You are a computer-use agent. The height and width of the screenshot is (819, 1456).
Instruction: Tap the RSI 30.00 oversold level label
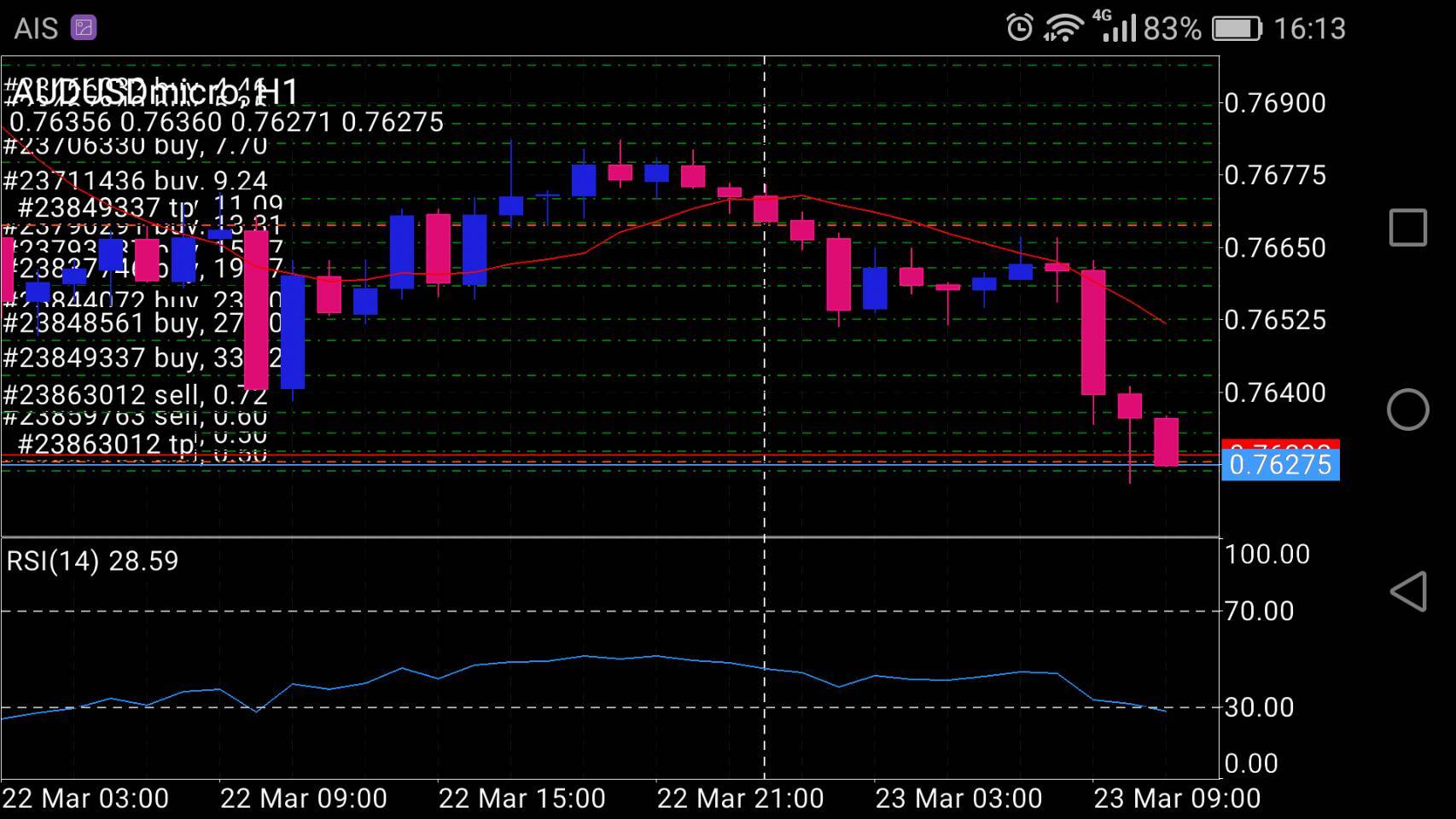[1259, 707]
